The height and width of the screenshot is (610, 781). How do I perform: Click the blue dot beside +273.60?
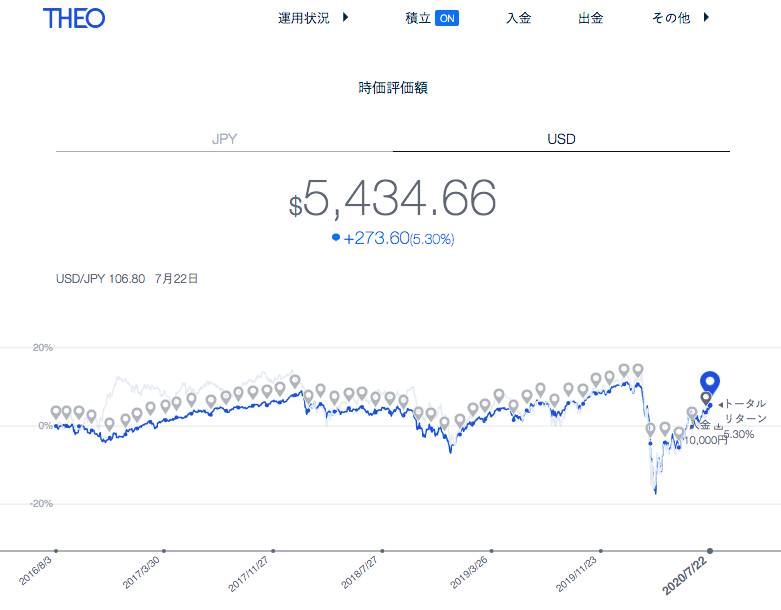[x=336, y=238]
